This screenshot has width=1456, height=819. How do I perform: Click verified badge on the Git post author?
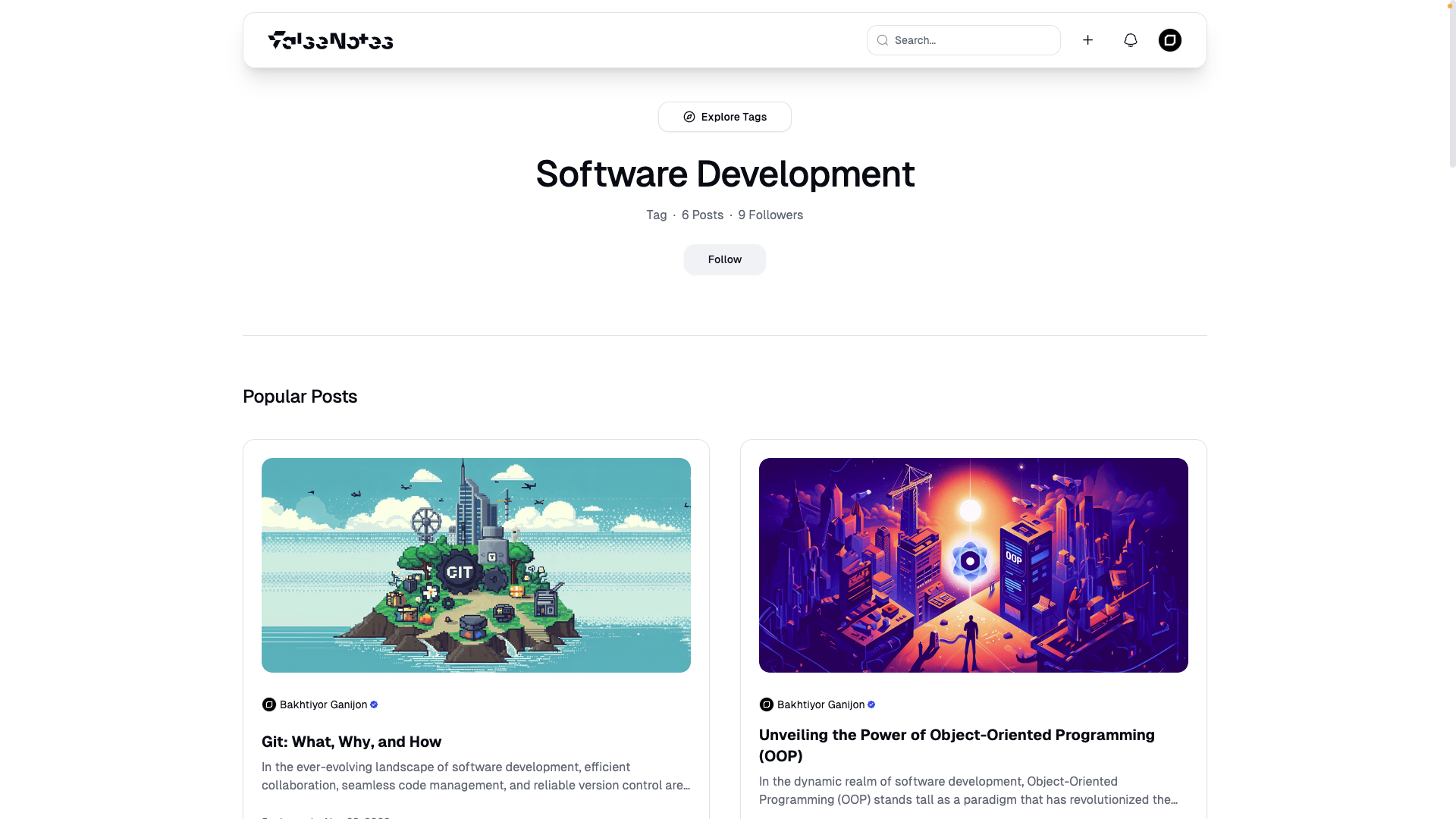[x=374, y=704]
